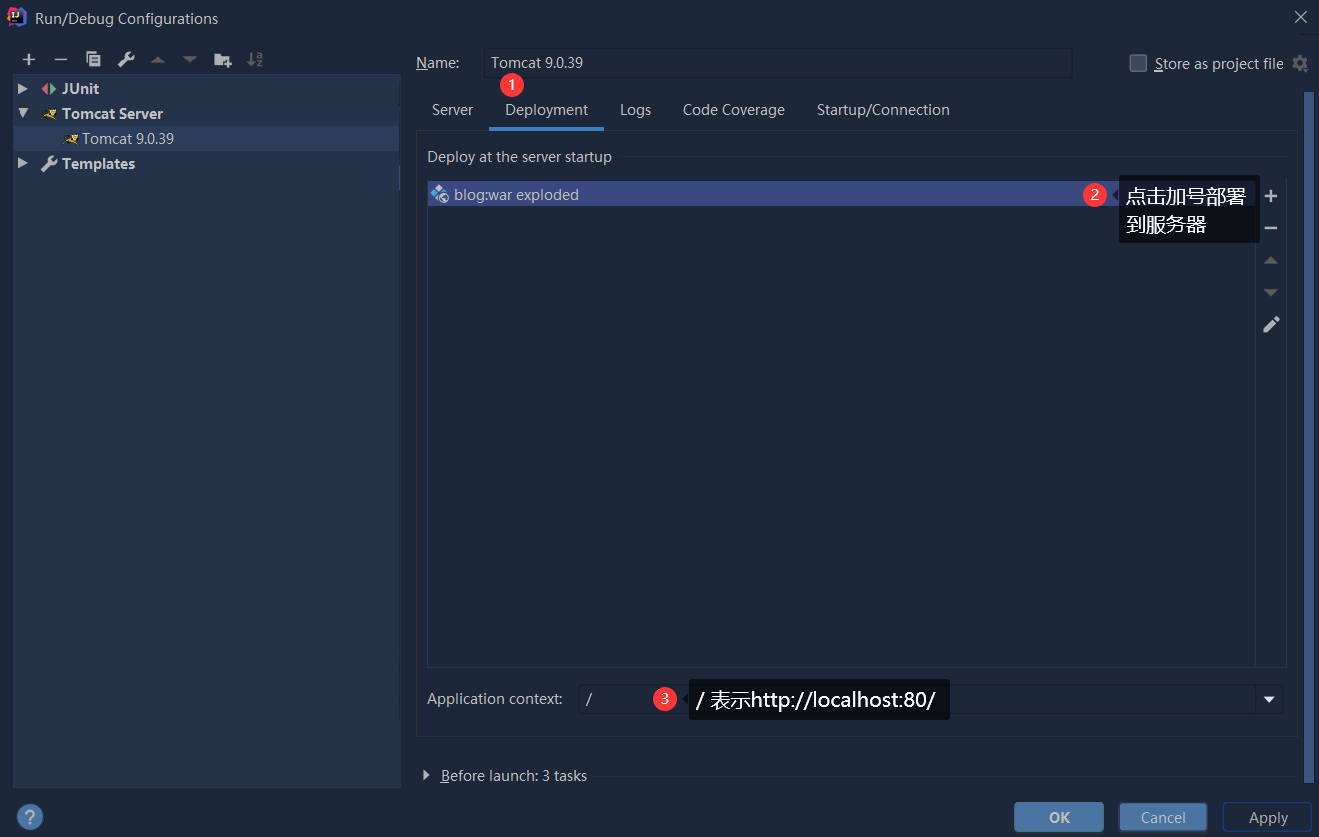Move configuration up arrow in left toolbar

coord(158,60)
